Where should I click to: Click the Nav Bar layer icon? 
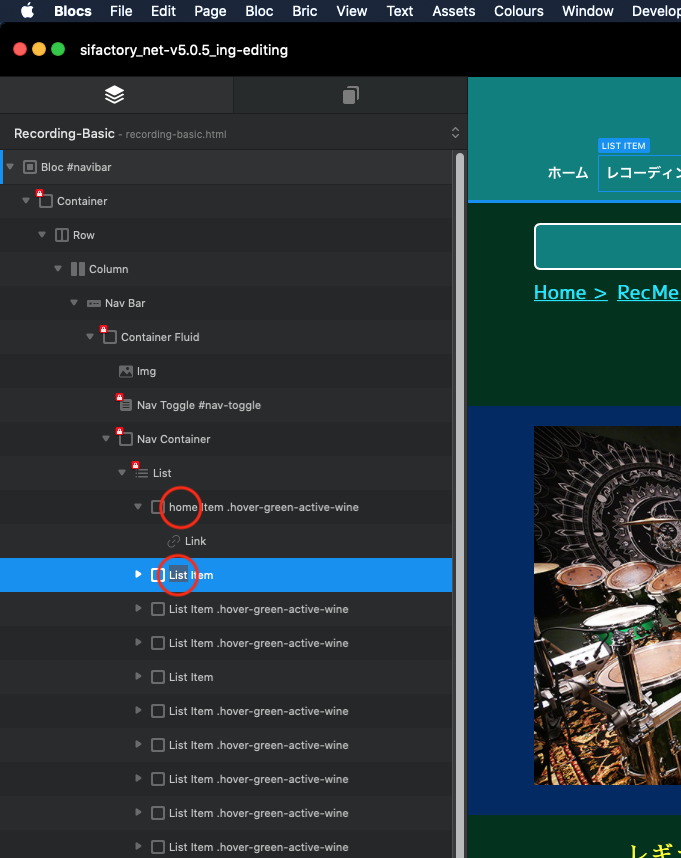pyautogui.click(x=94, y=303)
